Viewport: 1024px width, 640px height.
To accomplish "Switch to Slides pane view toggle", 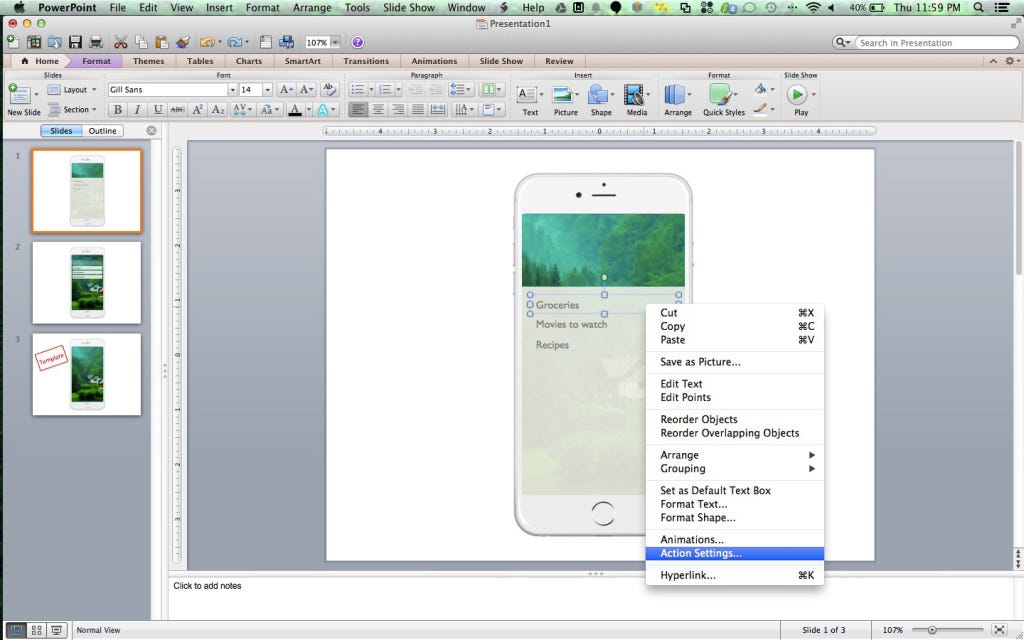I will coord(61,131).
